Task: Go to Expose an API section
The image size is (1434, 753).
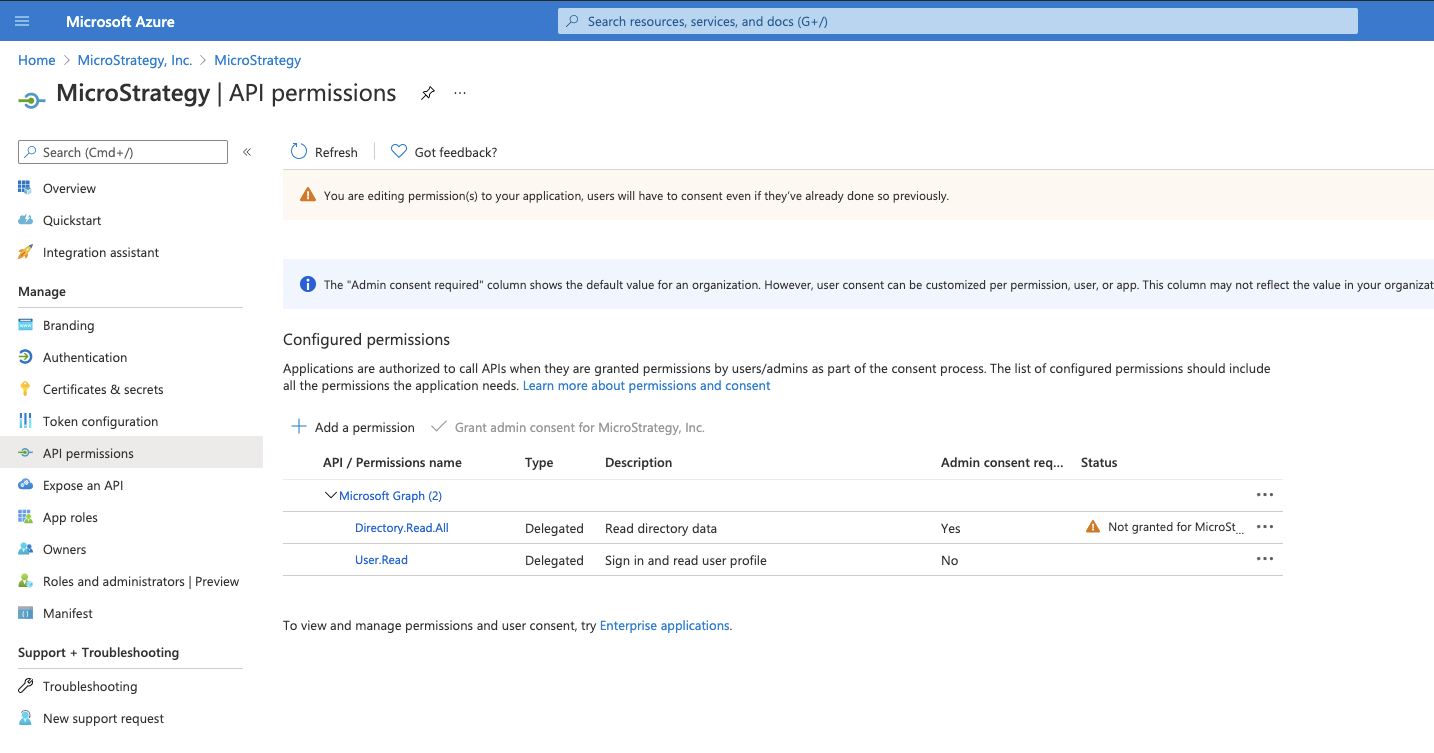Action: click(x=83, y=485)
